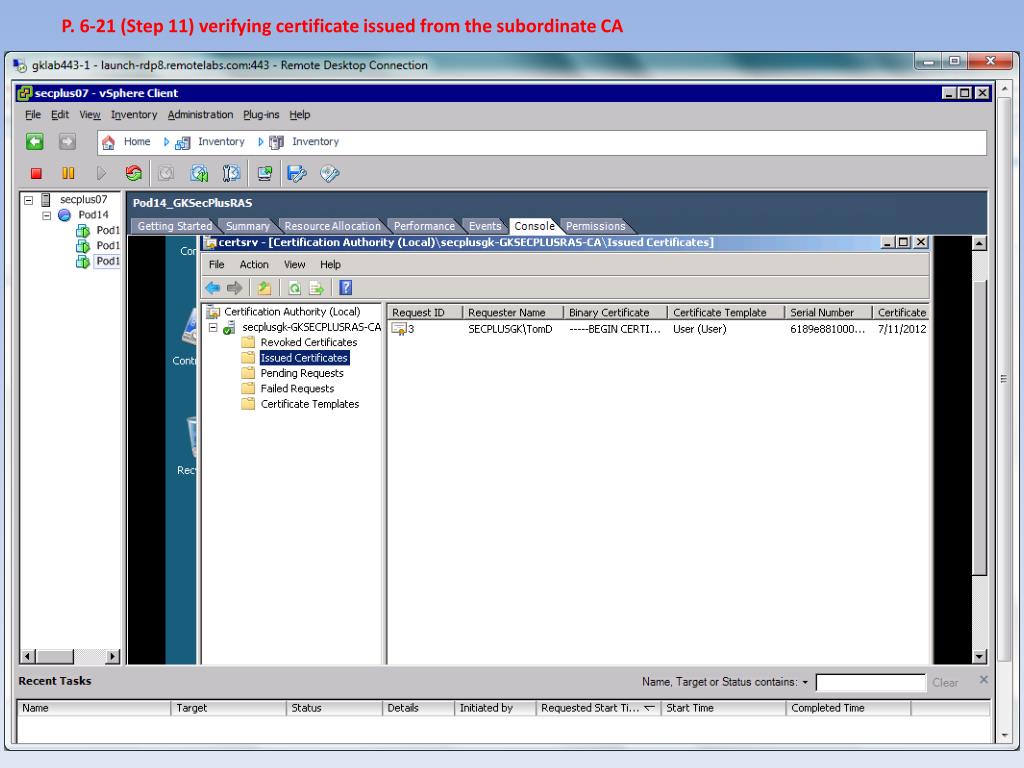Launch the virtual machine console icon
Screen dimensions: 1024x768
[x=264, y=173]
